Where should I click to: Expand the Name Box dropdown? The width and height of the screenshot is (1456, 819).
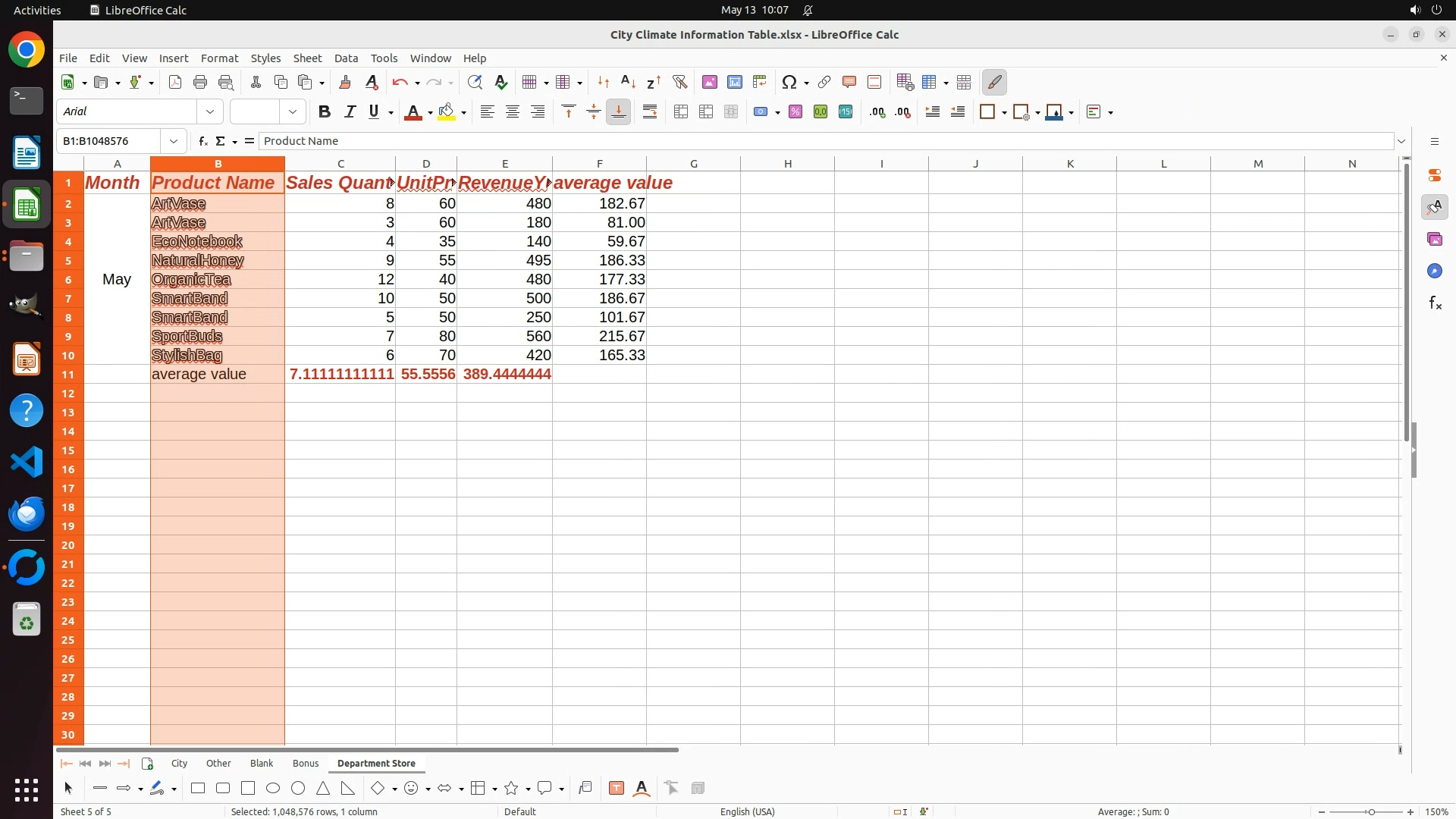pos(174,141)
